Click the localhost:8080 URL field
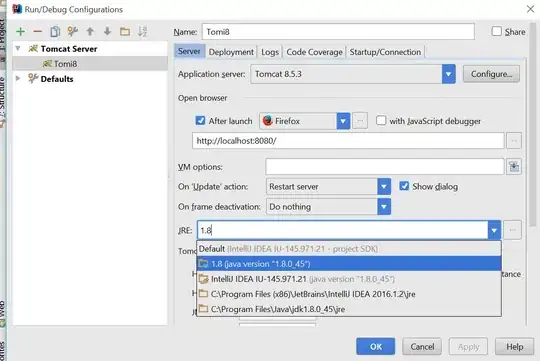The image size is (540, 361). point(348,141)
